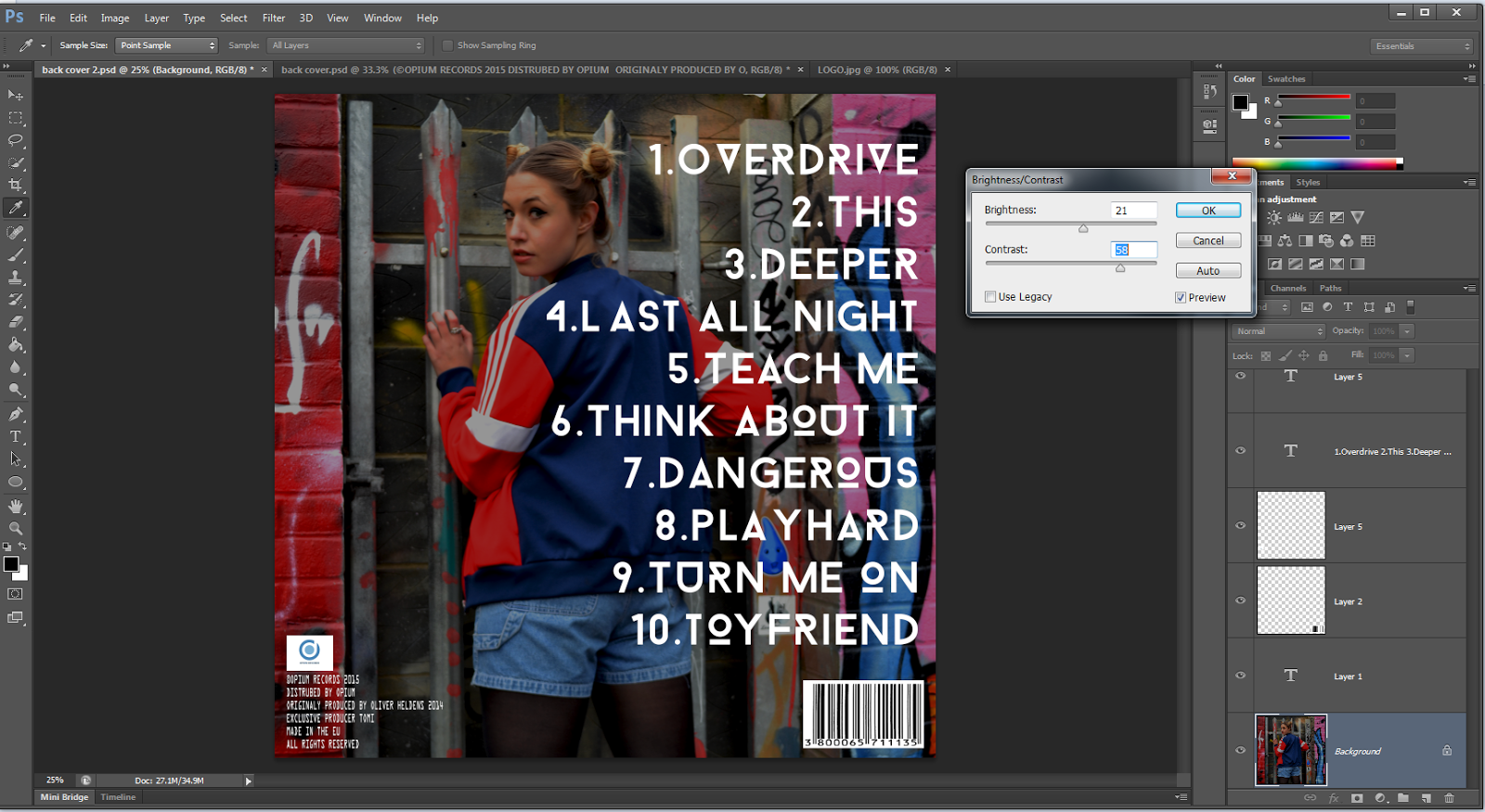Select the Hand tool
This screenshot has height=812, width=1485.
(16, 506)
